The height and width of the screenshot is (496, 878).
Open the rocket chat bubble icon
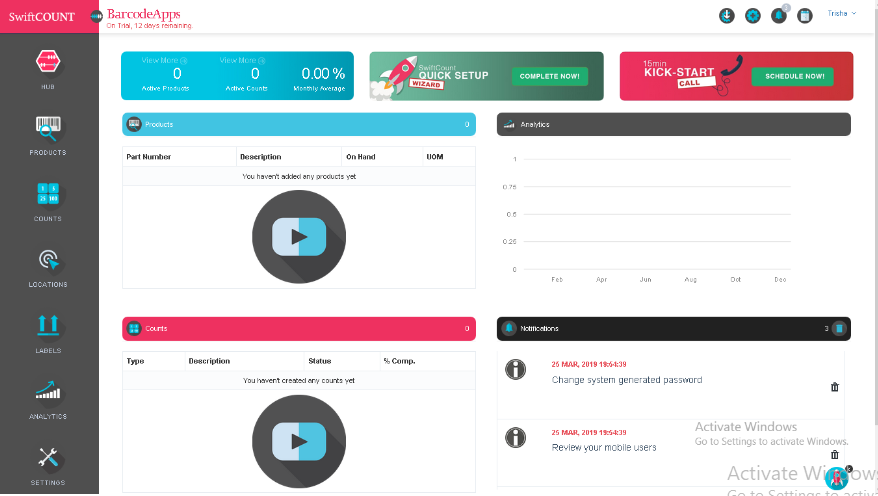(x=837, y=479)
